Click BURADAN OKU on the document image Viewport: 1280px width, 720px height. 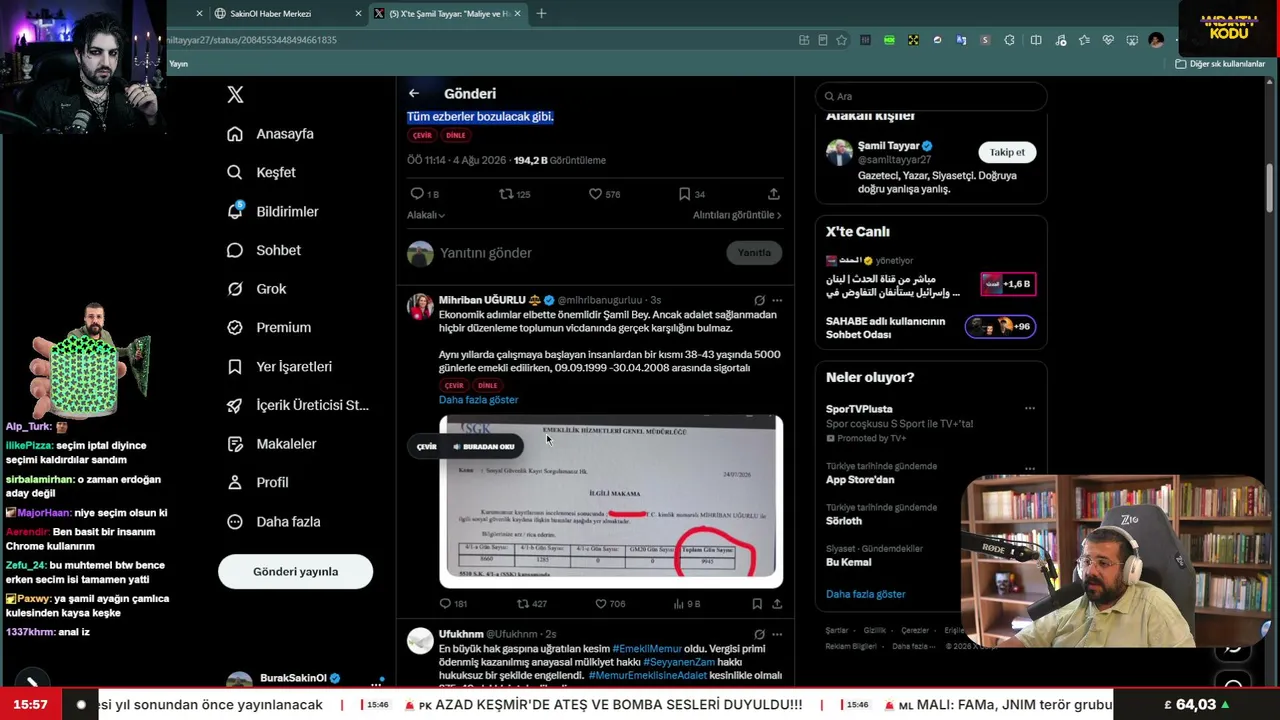pos(484,447)
